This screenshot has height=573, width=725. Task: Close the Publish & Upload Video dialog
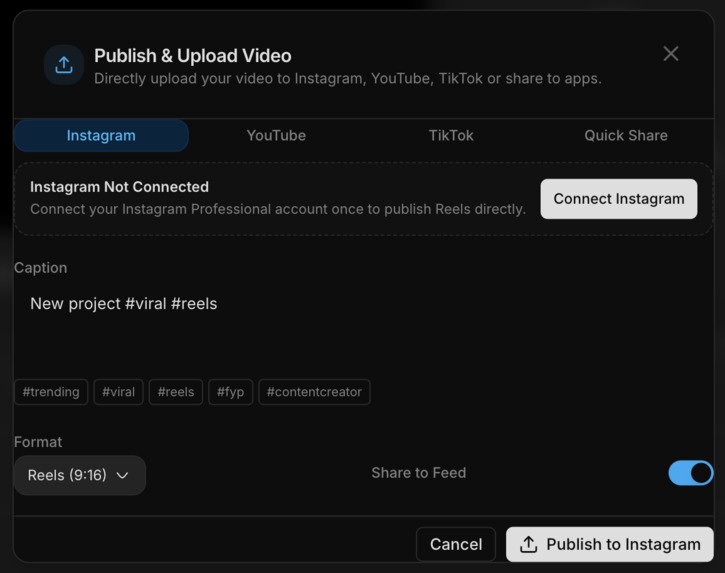click(x=670, y=54)
